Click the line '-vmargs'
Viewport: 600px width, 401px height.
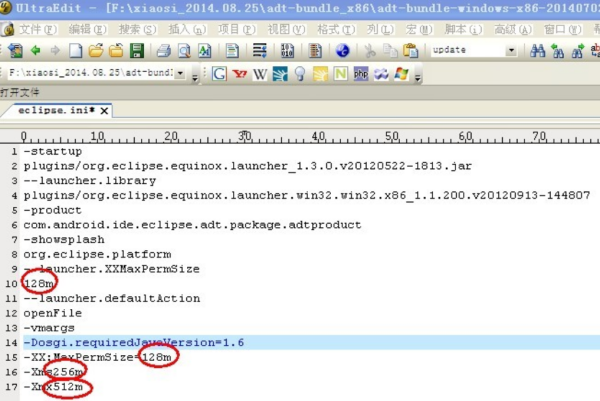pos(49,328)
